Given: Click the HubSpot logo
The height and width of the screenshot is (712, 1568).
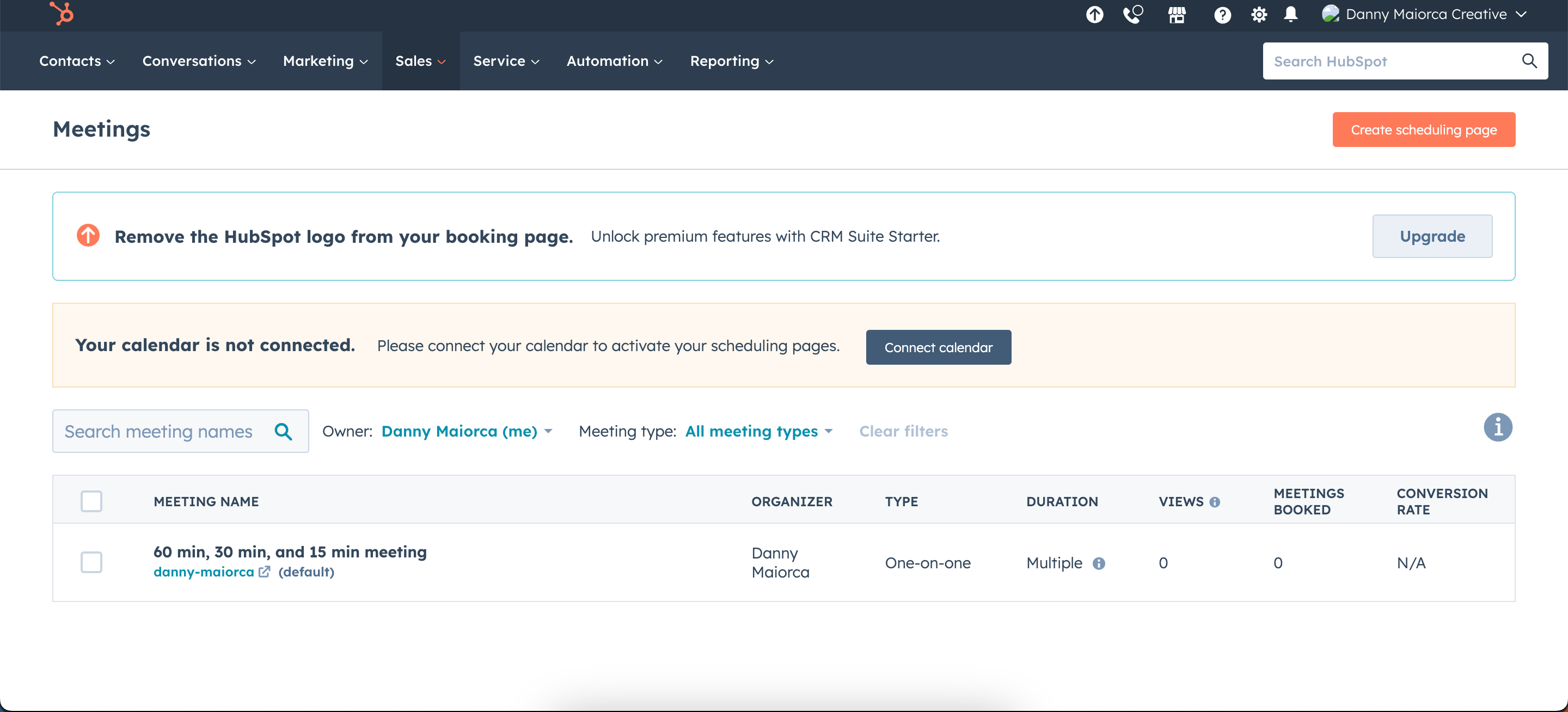Looking at the screenshot, I should coord(63,14).
